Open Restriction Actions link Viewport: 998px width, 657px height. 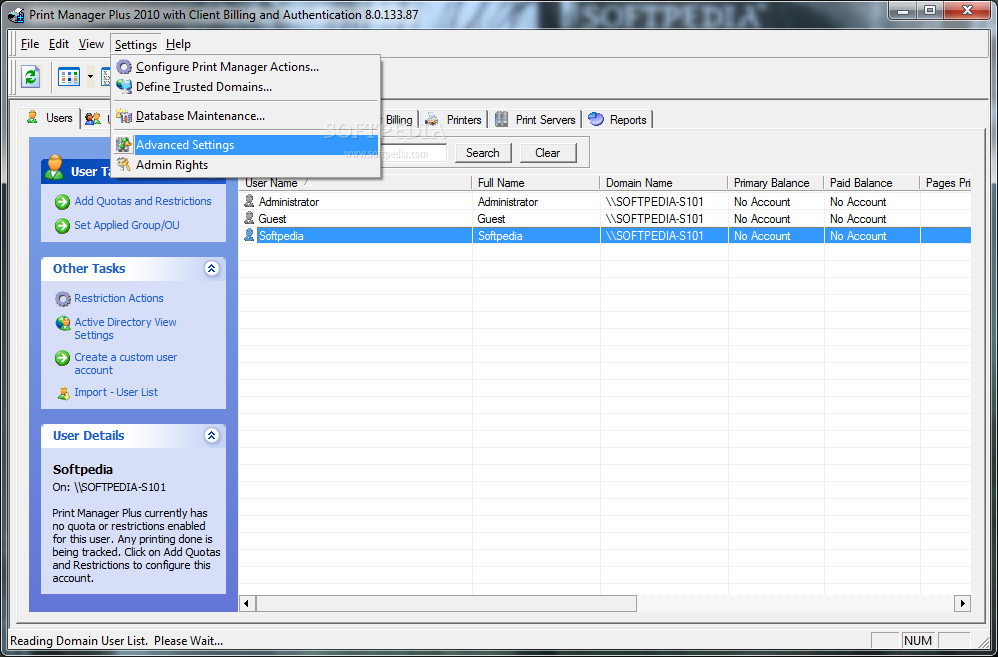118,298
